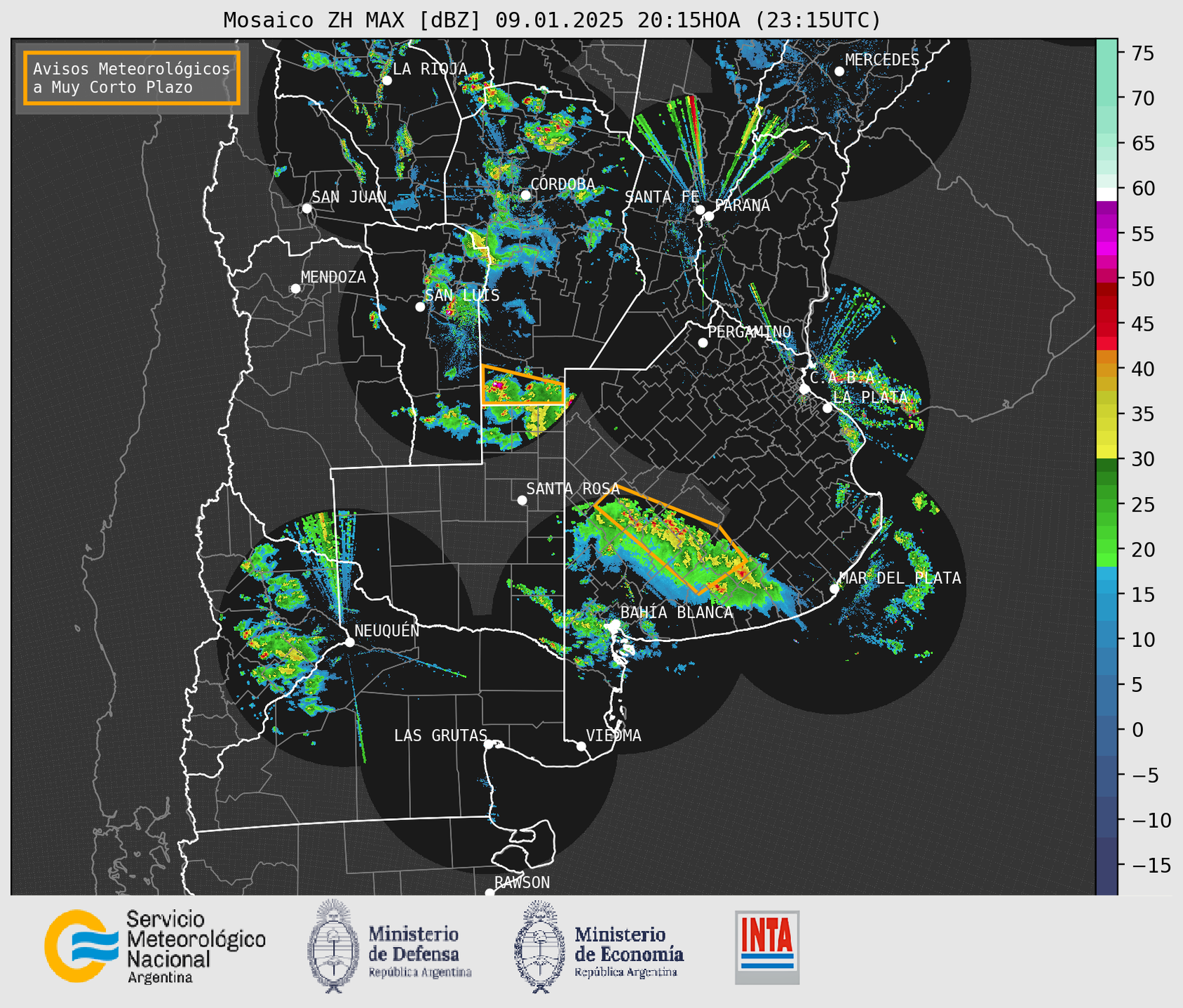The height and width of the screenshot is (1008, 1183).
Task: Click the NEUQUÉN city label
Action: pyautogui.click(x=386, y=630)
